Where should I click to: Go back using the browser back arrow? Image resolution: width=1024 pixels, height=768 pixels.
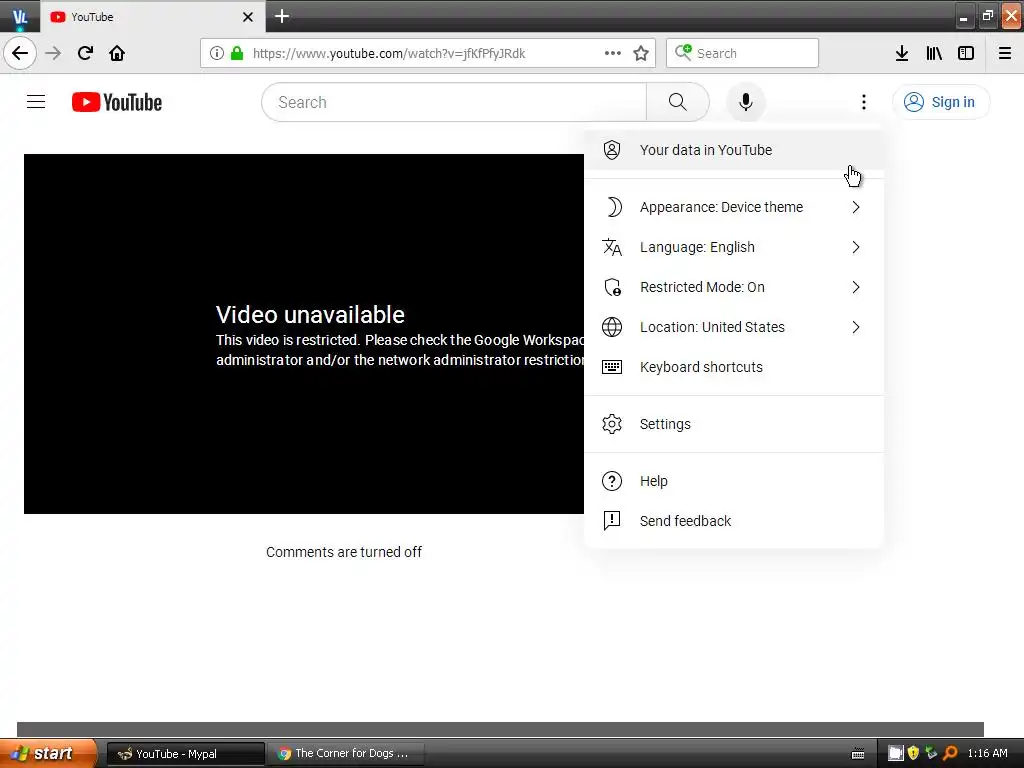(x=20, y=53)
